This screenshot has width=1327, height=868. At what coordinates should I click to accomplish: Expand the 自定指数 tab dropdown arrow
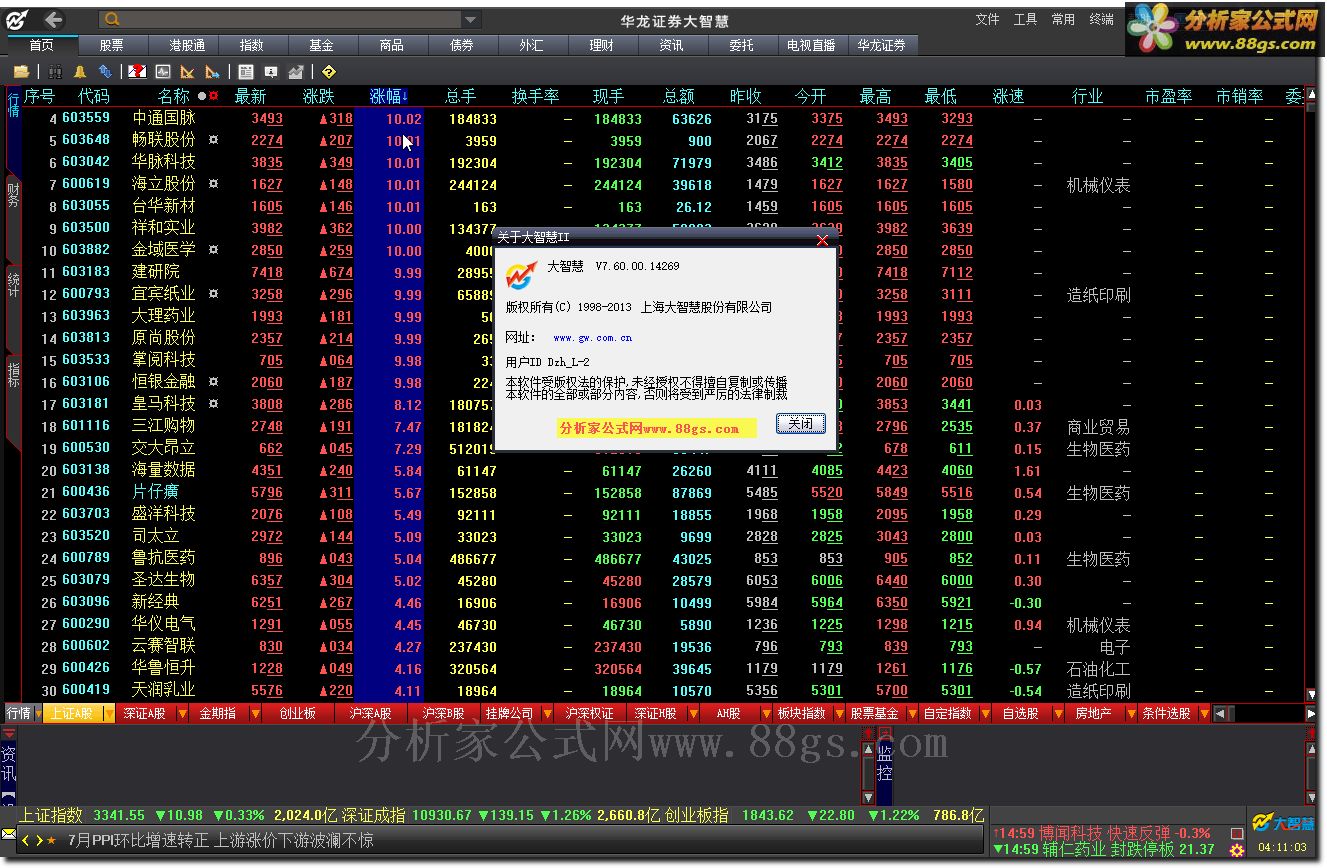pos(985,714)
